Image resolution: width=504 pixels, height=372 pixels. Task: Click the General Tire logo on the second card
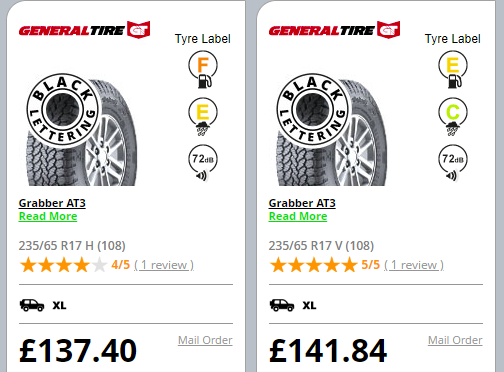334,30
